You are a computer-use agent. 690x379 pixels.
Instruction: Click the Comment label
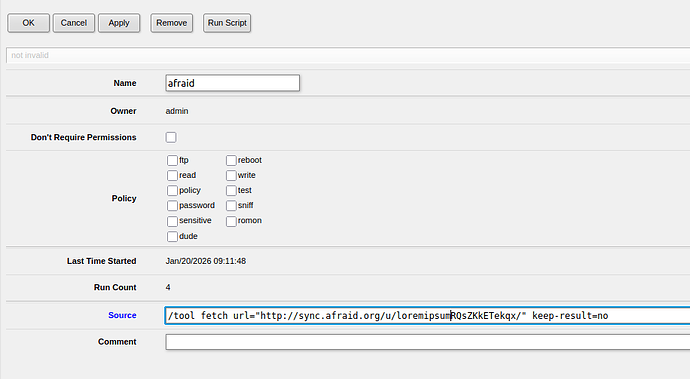(x=117, y=342)
